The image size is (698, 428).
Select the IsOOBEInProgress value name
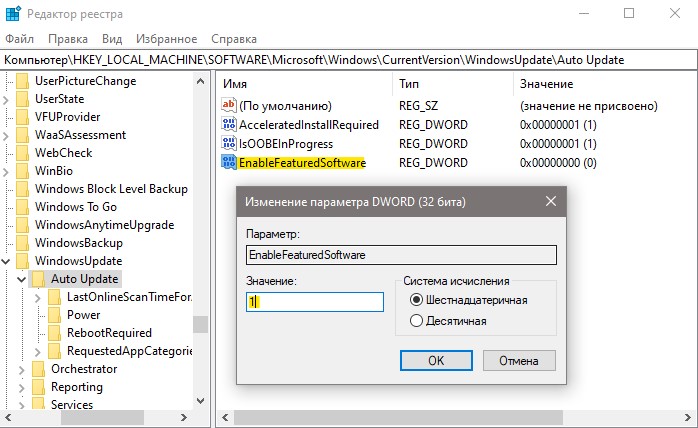point(286,144)
